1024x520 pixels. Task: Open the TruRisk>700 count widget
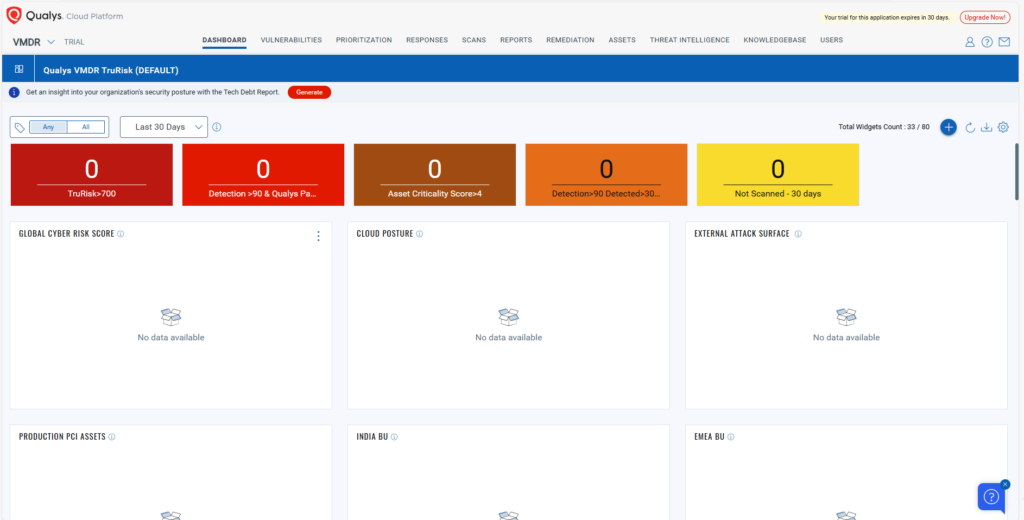(92, 175)
